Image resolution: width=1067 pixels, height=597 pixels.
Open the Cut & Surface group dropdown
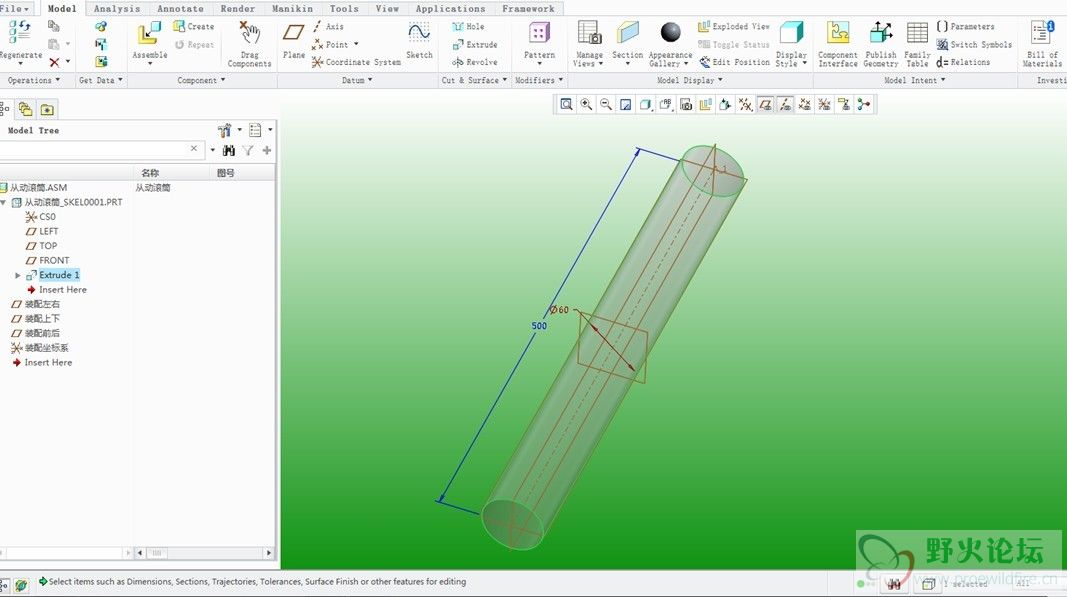tap(474, 80)
